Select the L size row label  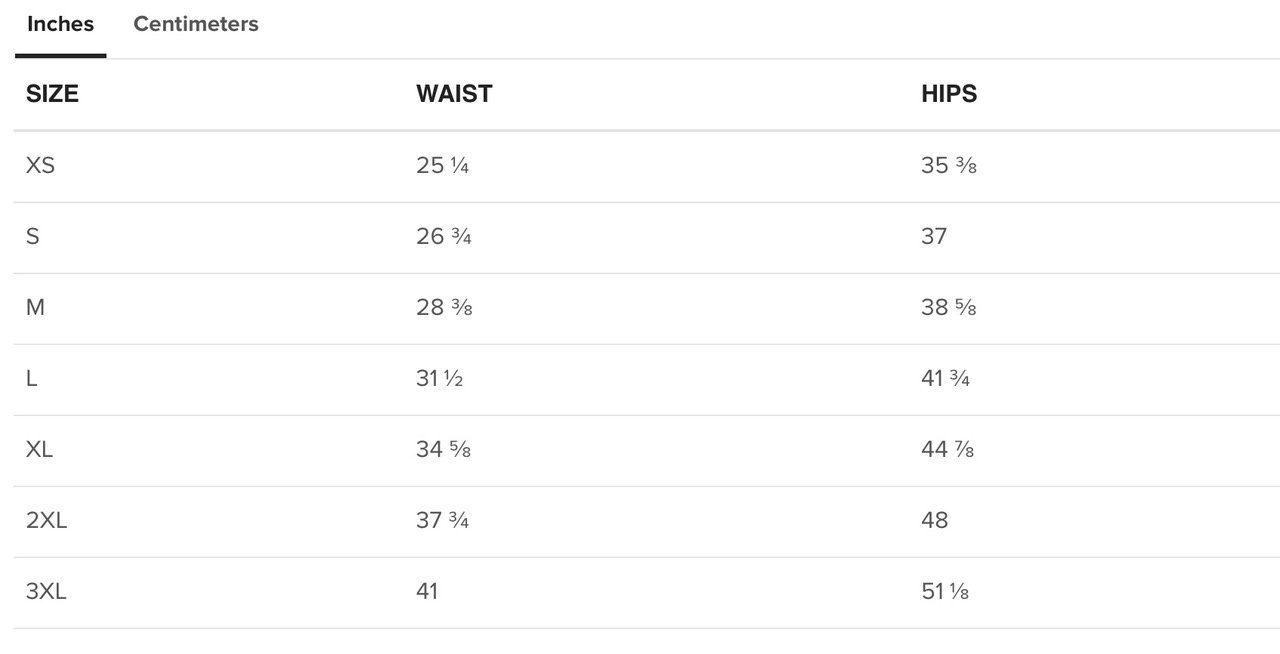[x=32, y=379]
